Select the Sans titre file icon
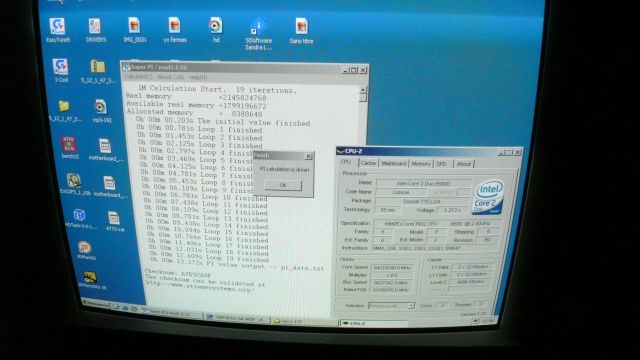Viewport: 640px width, 360px height. (x=301, y=31)
